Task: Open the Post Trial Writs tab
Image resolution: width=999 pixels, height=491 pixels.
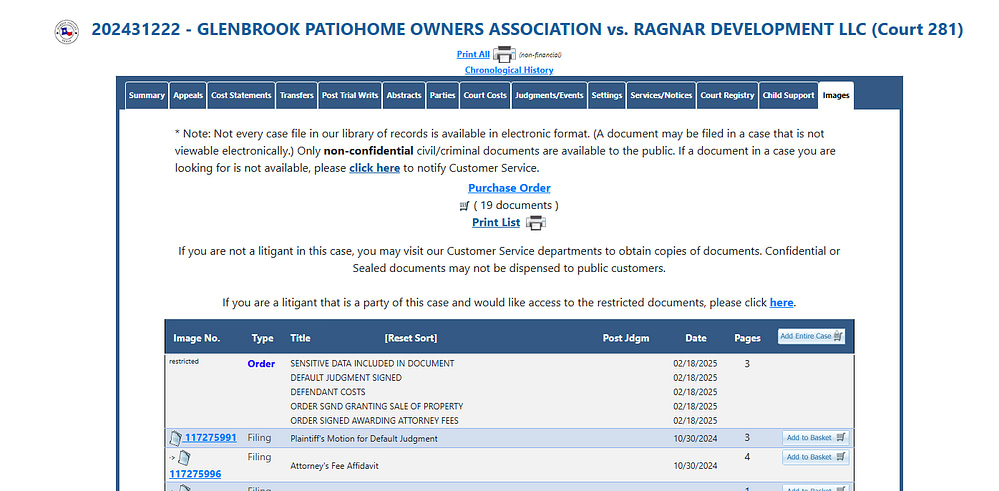Action: tap(350, 96)
